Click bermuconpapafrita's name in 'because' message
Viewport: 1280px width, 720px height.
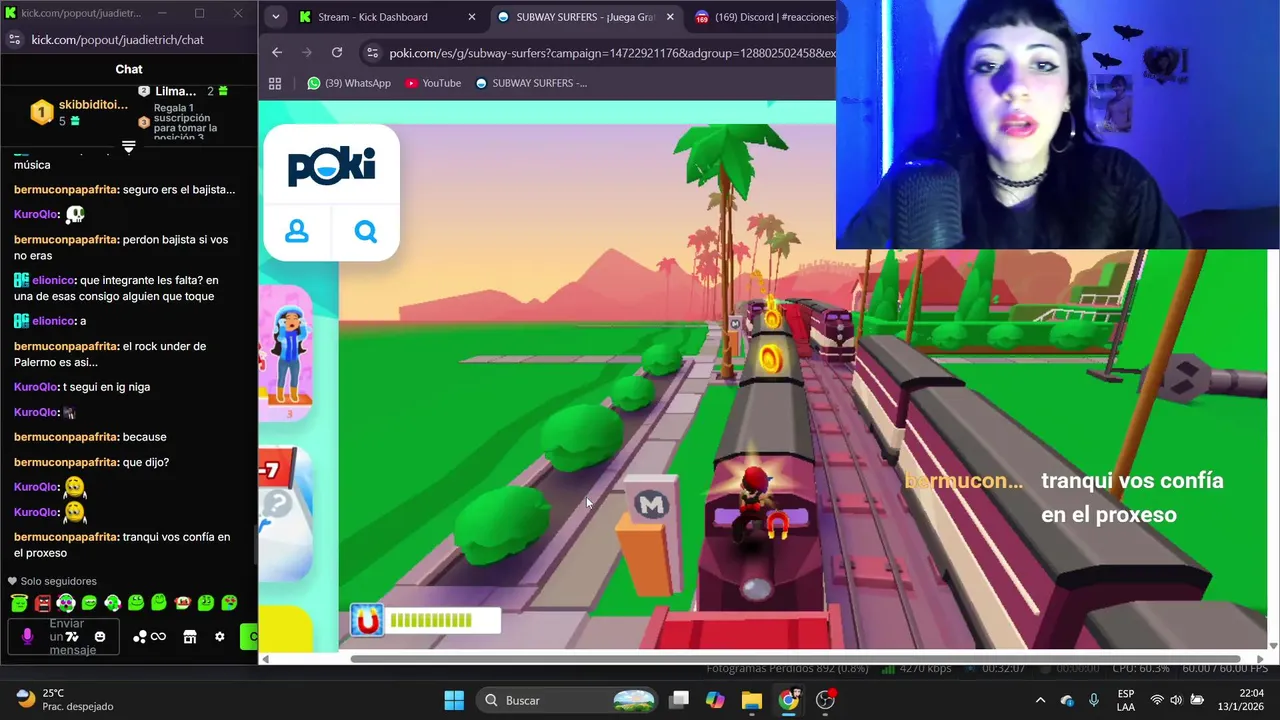(65, 437)
